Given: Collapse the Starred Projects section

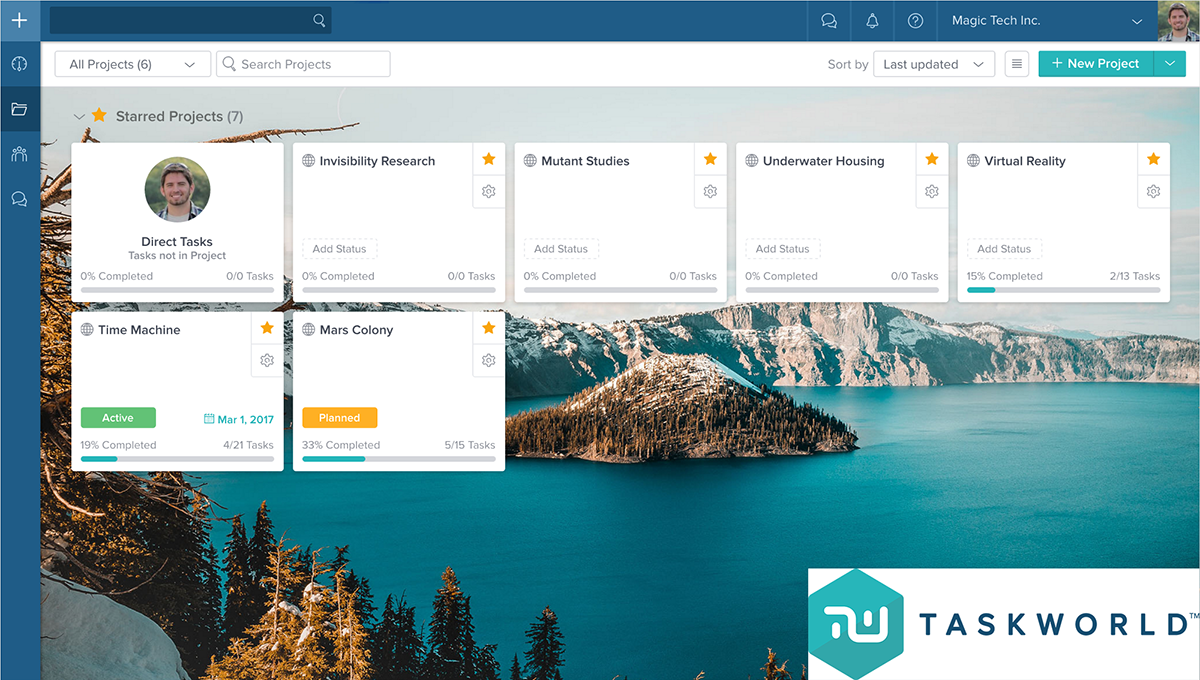Looking at the screenshot, I should pyautogui.click(x=79, y=117).
